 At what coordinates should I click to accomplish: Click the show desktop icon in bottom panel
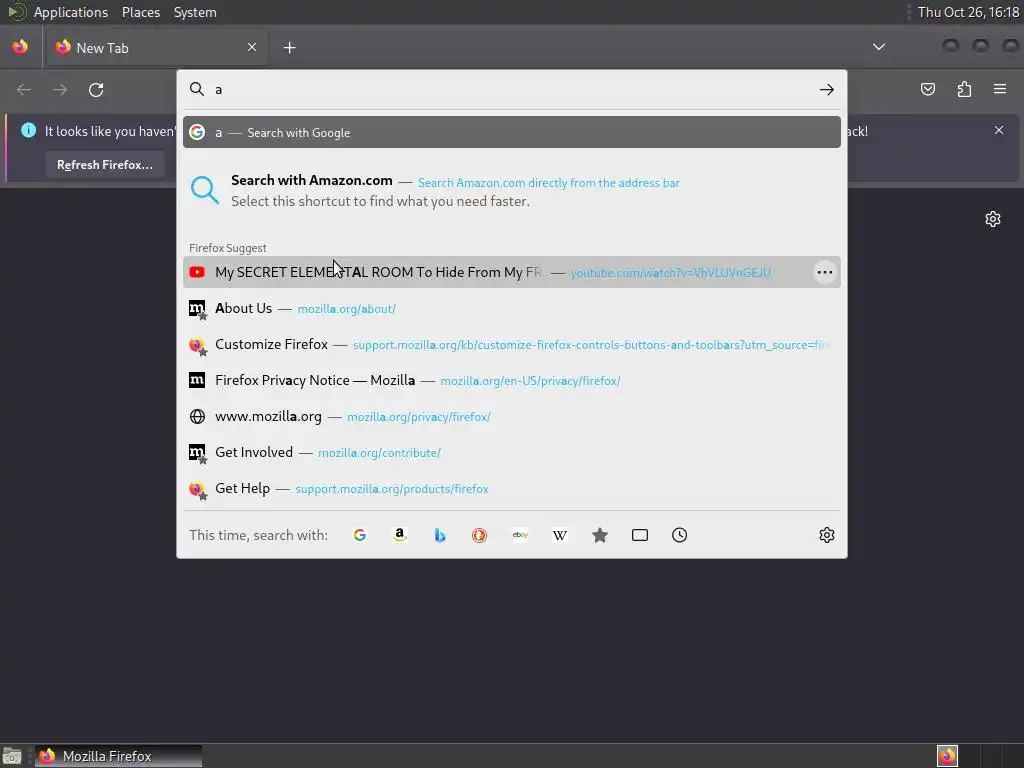point(12,756)
